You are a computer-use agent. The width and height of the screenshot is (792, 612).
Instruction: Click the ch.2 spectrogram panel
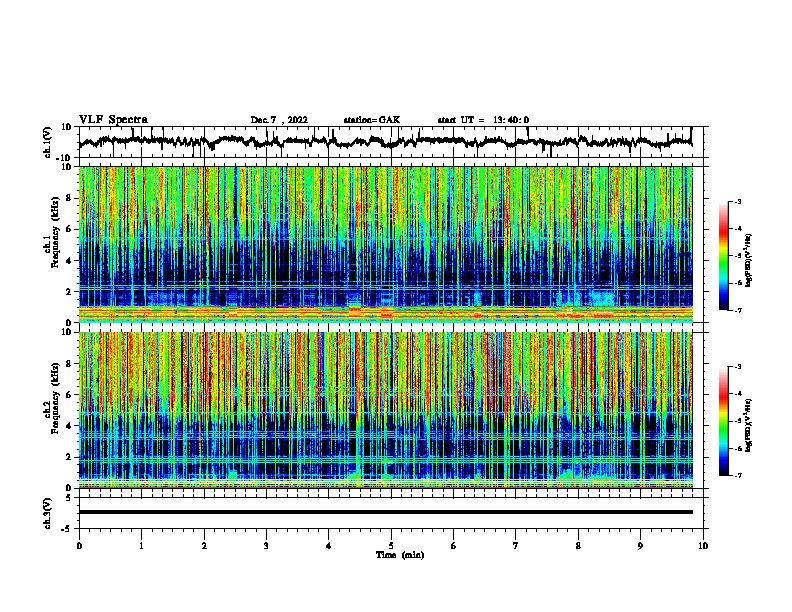pos(385,410)
